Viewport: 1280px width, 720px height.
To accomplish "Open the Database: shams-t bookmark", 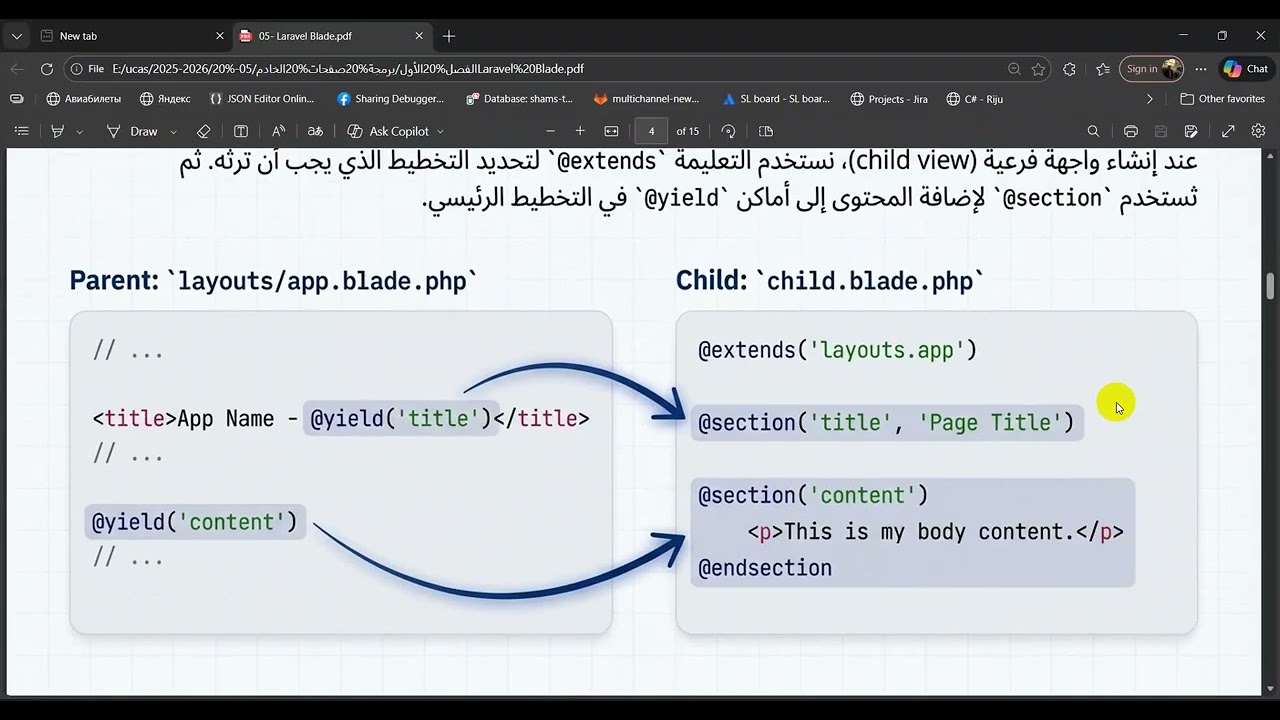I will tap(519, 99).
